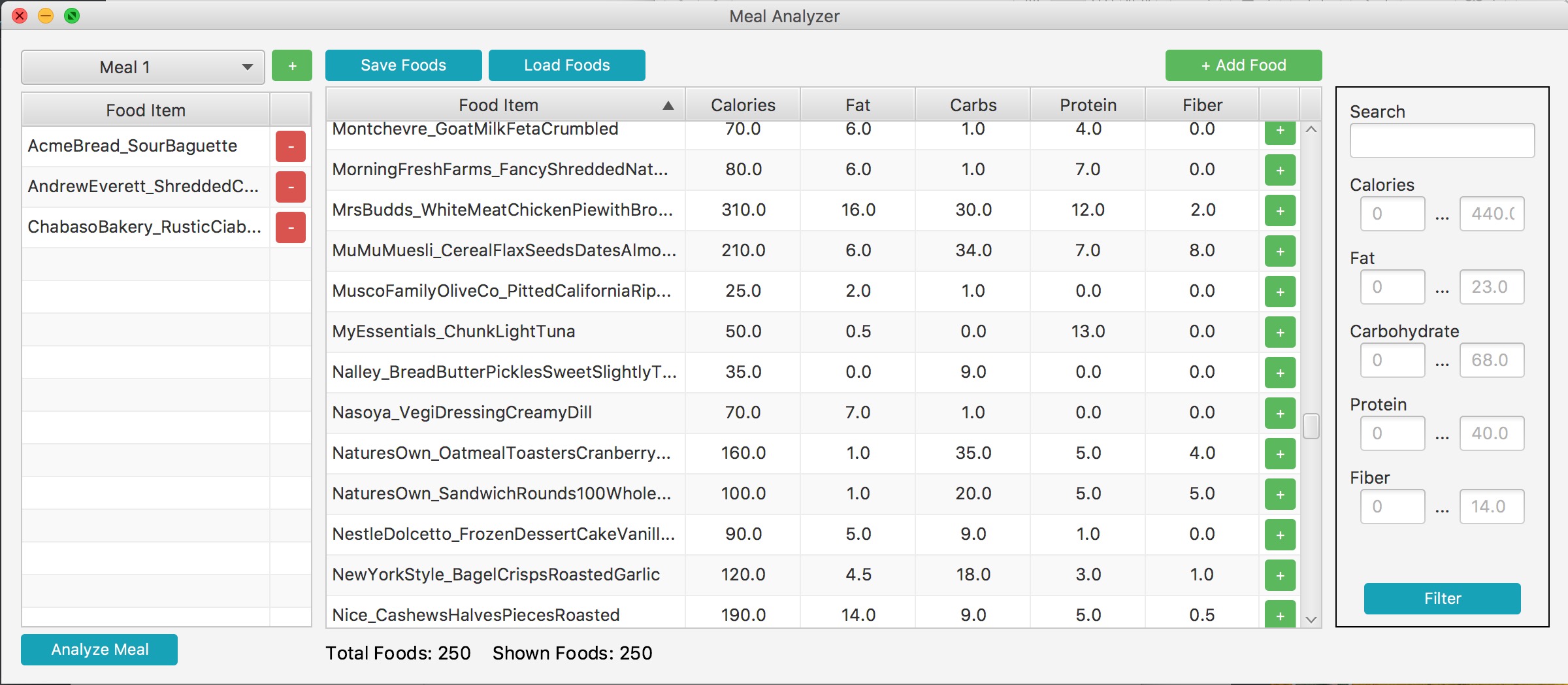
Task: Toggle sort arrow on Food Item column
Action: [668, 105]
